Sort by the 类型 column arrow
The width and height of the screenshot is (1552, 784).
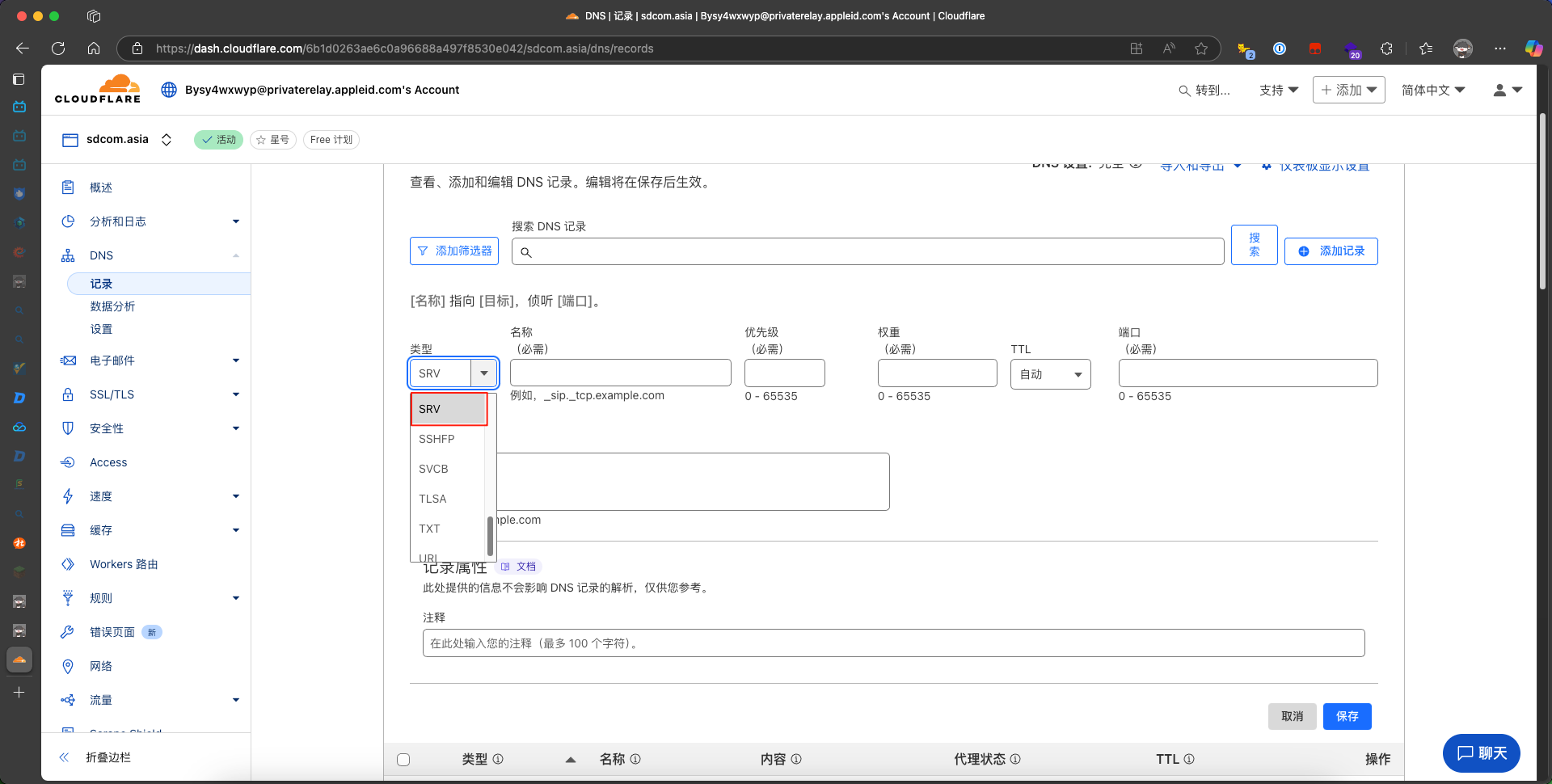coord(571,760)
